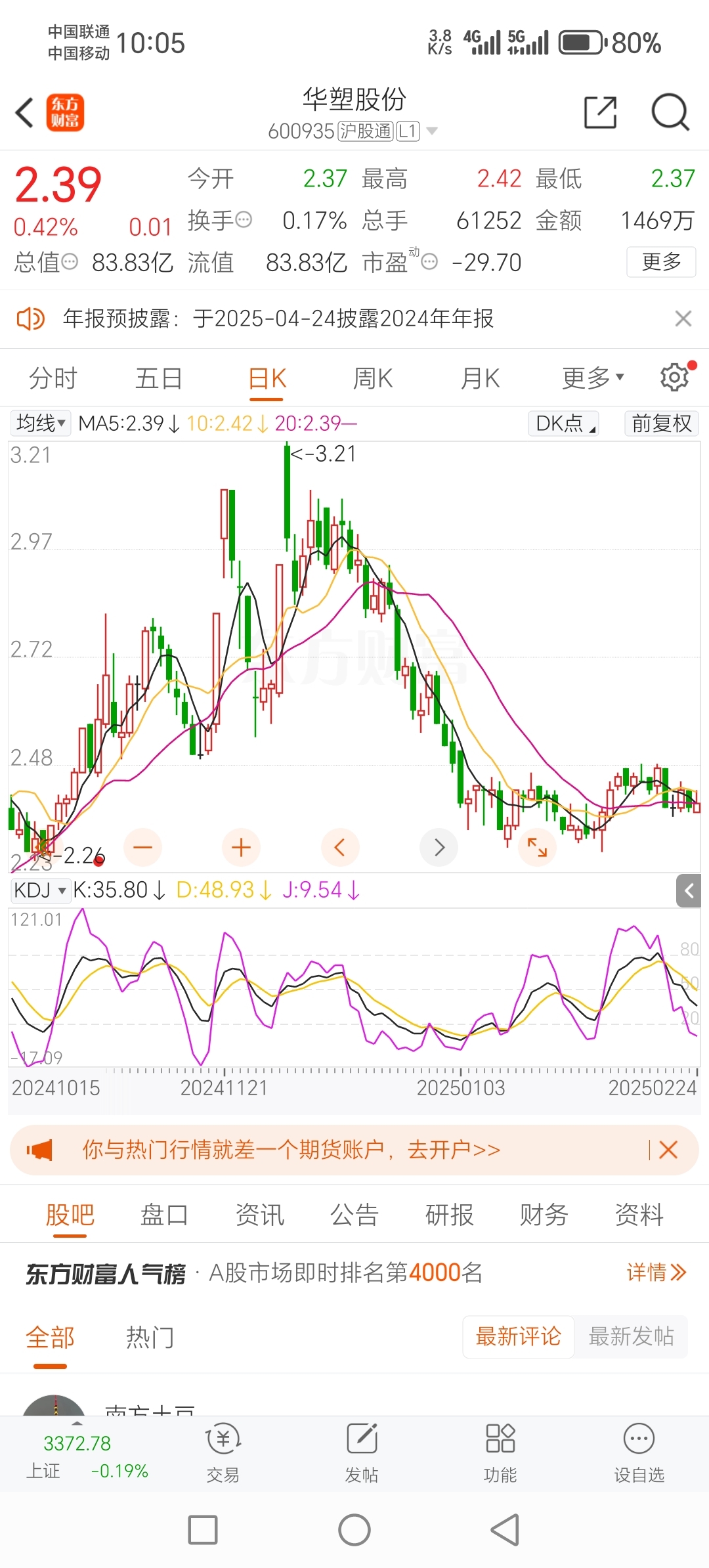Open the 研报 tab
This screenshot has width=709, height=1568.
click(450, 1215)
